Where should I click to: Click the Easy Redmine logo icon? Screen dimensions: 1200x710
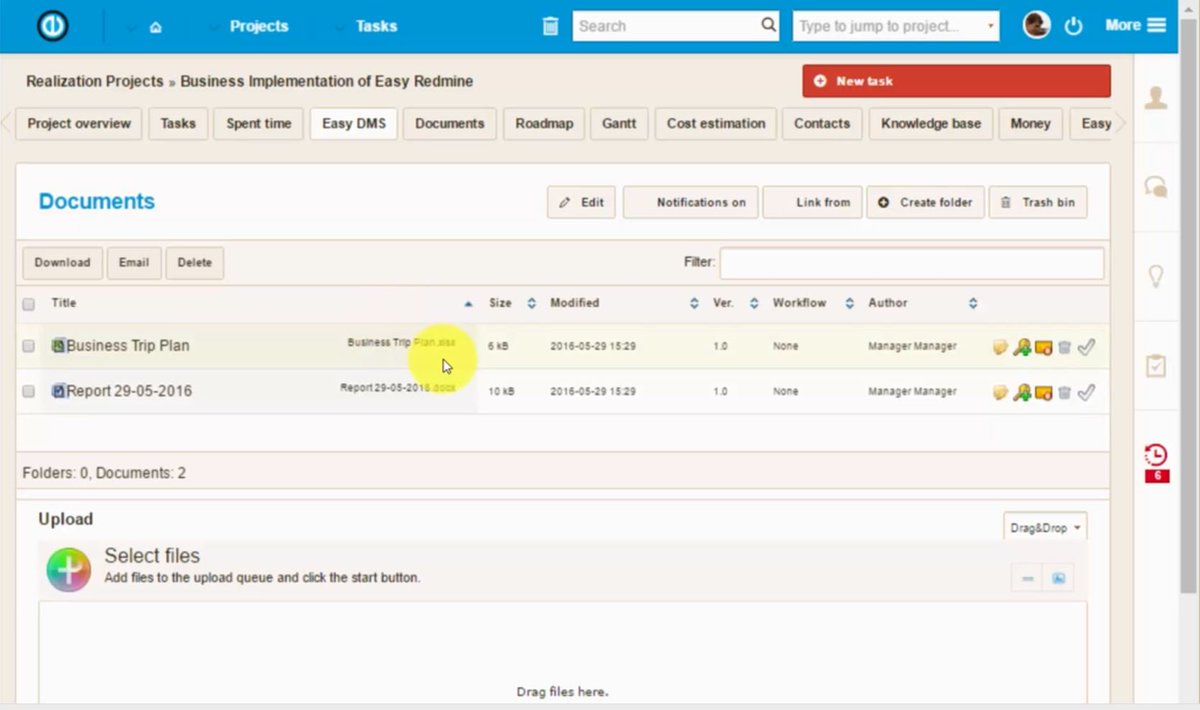(x=52, y=26)
